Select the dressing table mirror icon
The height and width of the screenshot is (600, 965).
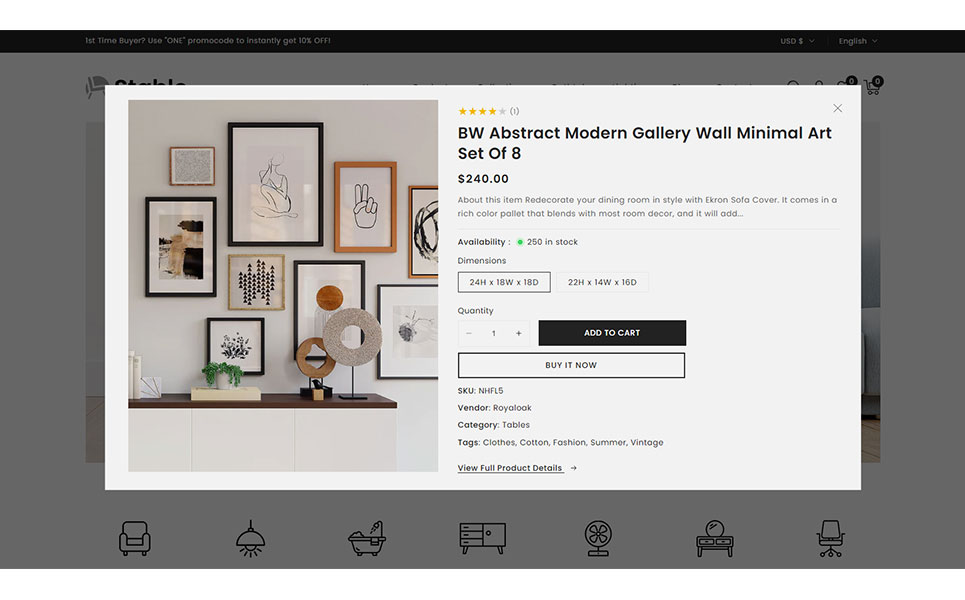(x=715, y=538)
